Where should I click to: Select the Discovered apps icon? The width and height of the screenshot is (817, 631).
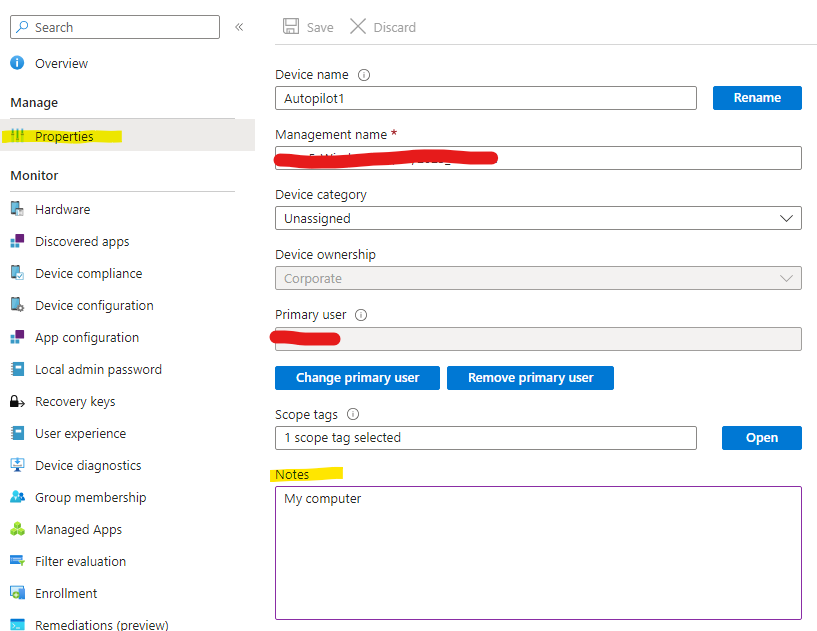pyautogui.click(x=20, y=241)
